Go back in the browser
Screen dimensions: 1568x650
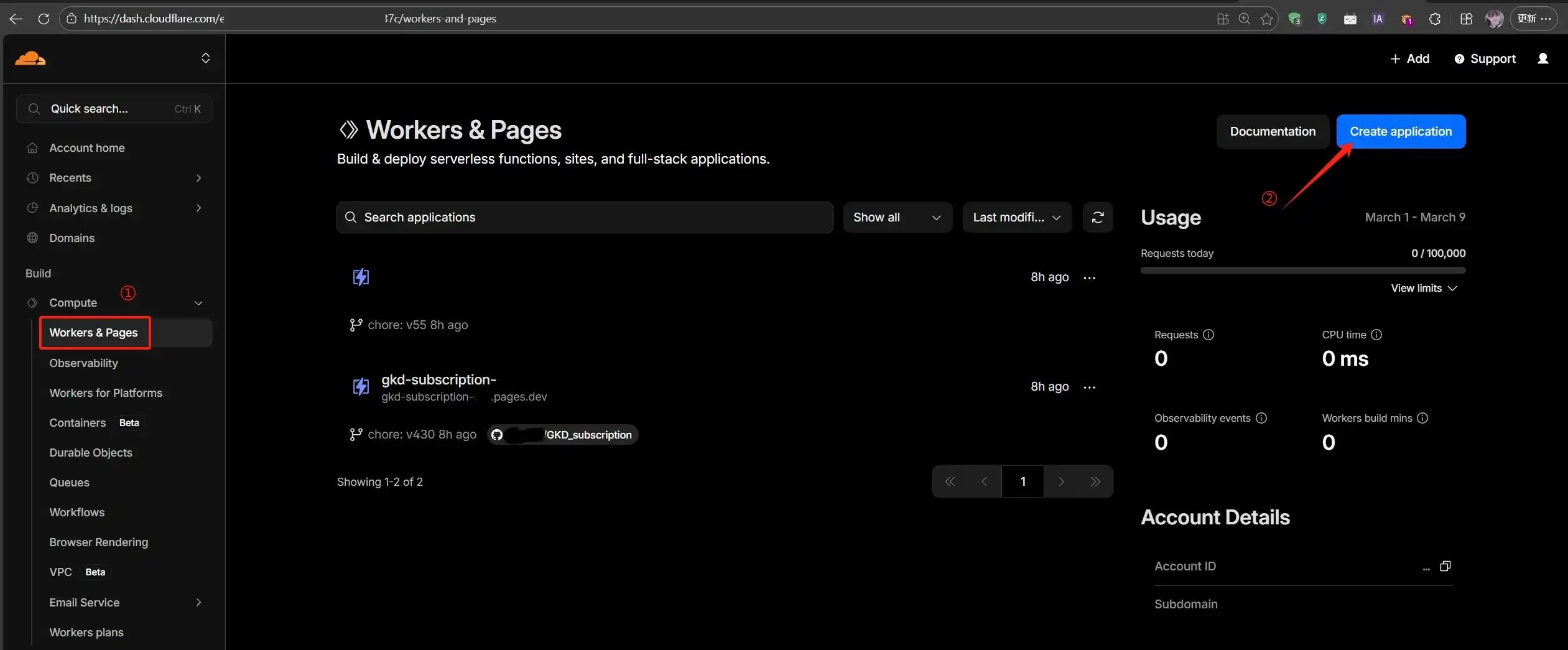(16, 19)
